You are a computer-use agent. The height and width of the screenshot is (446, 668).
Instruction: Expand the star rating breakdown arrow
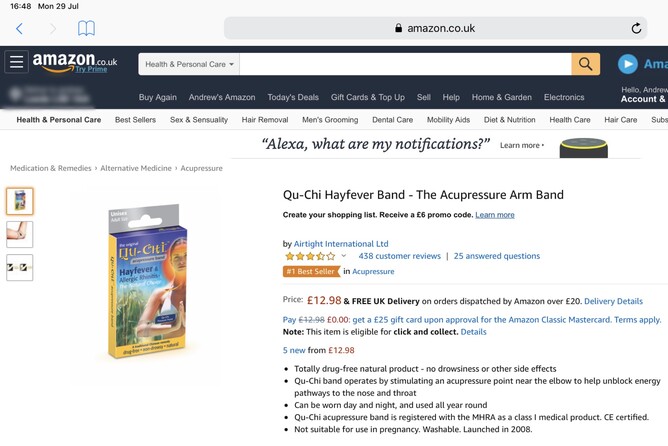pyautogui.click(x=344, y=256)
